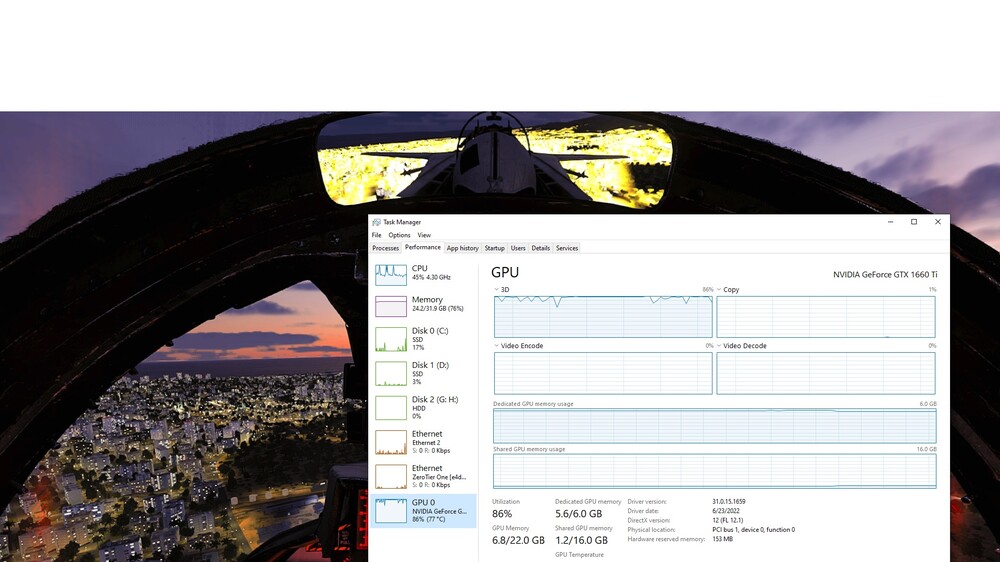Image resolution: width=1000 pixels, height=562 pixels.
Task: Go to the Users tab
Action: click(518, 248)
